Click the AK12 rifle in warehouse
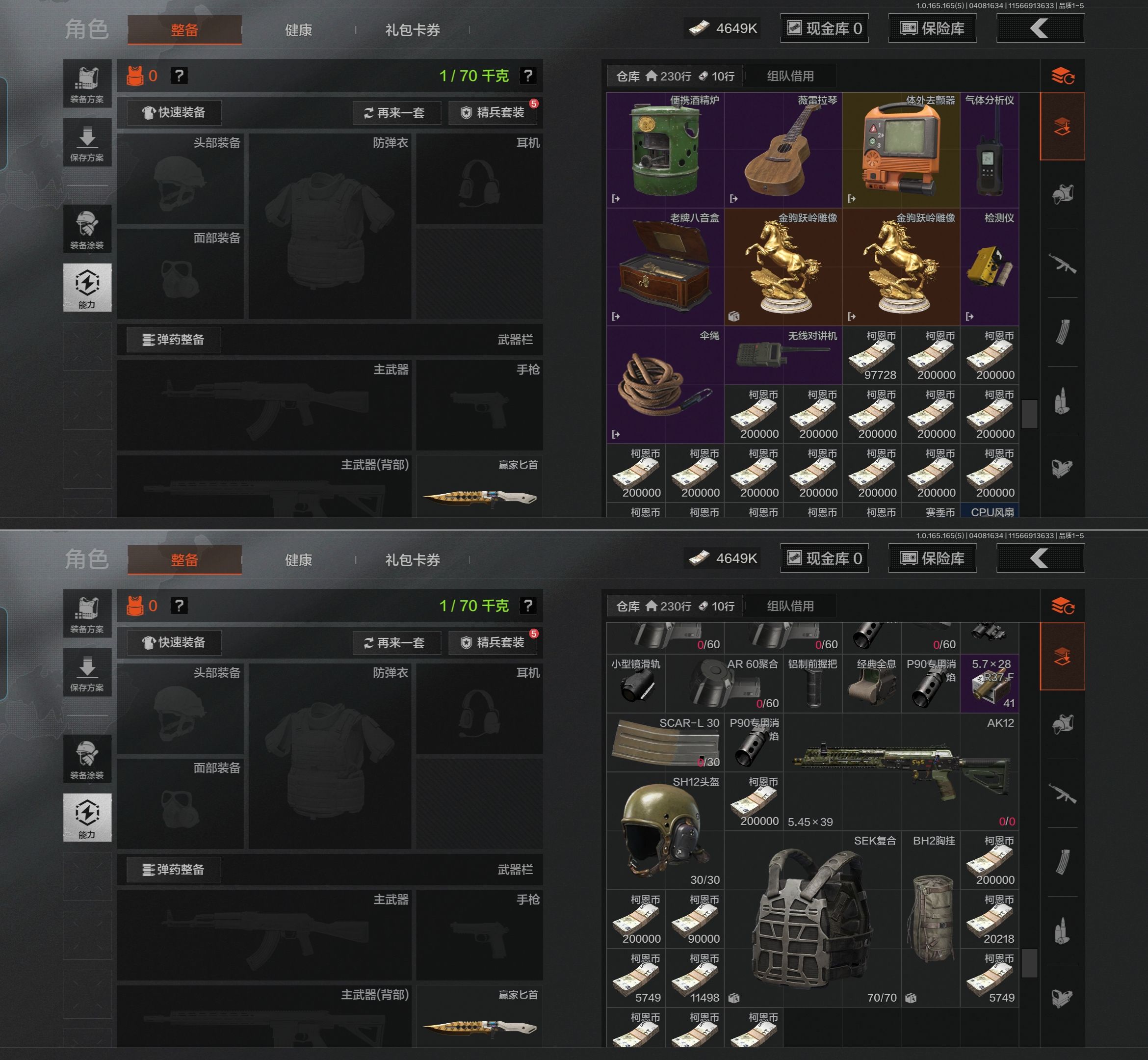The height and width of the screenshot is (1060, 1148). click(901, 772)
